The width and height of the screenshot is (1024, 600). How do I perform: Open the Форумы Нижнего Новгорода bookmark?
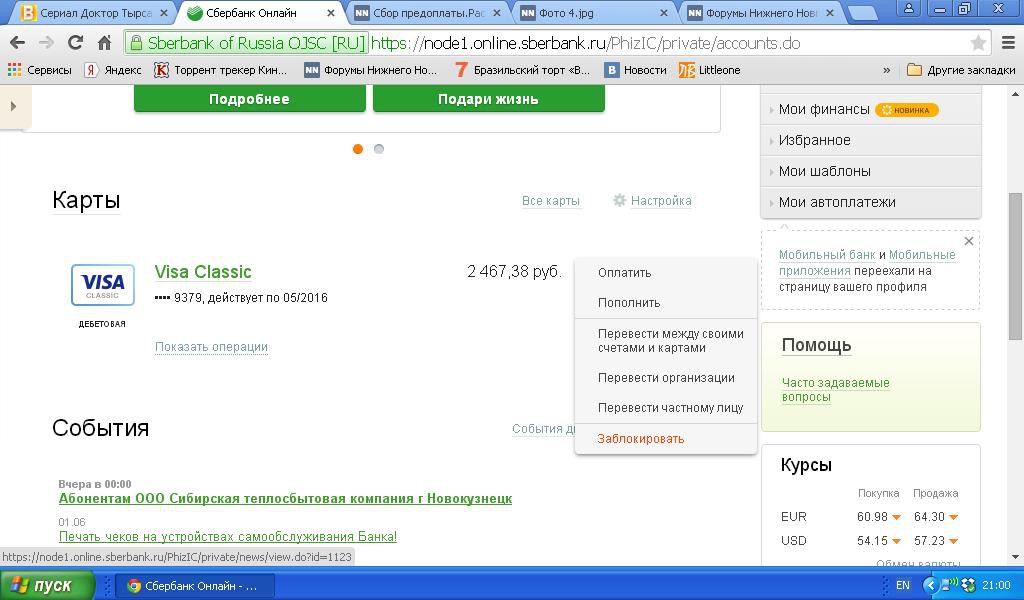pyautogui.click(x=370, y=70)
